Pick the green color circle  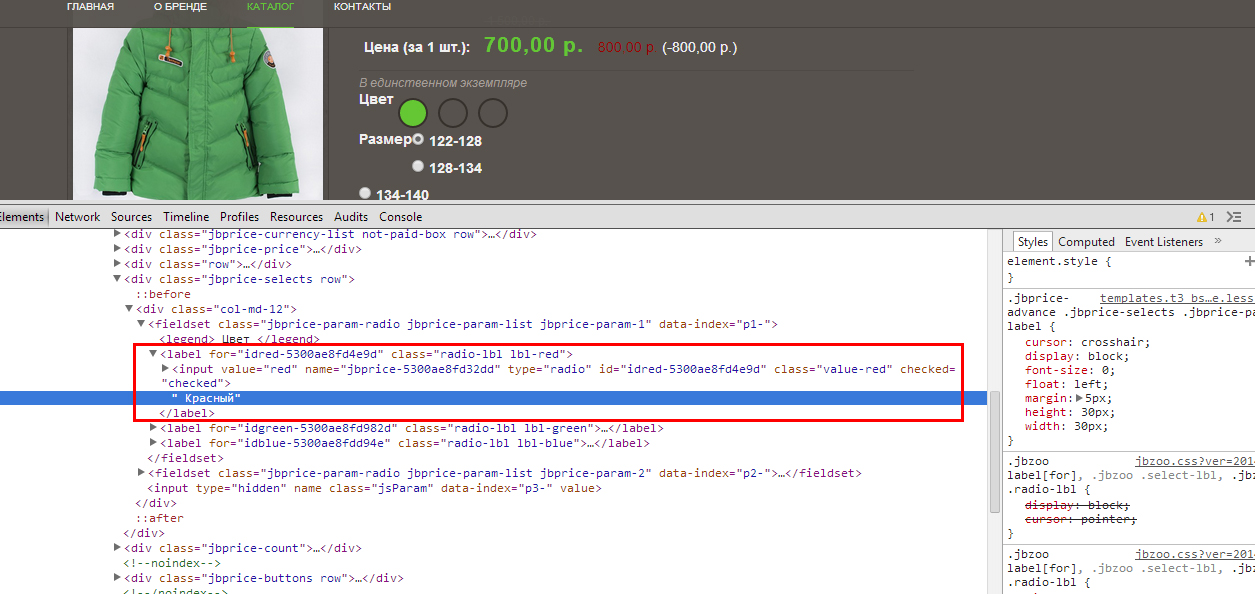point(414,113)
